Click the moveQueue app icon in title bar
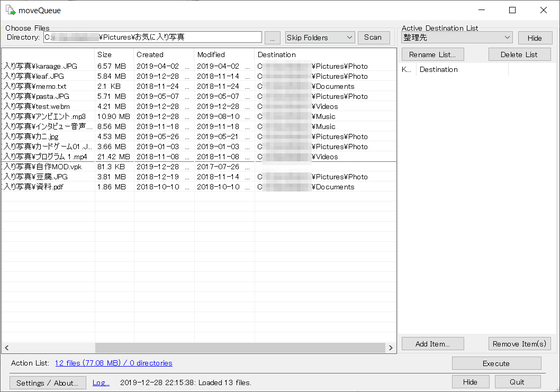This screenshot has height=392, width=560. 11,10
